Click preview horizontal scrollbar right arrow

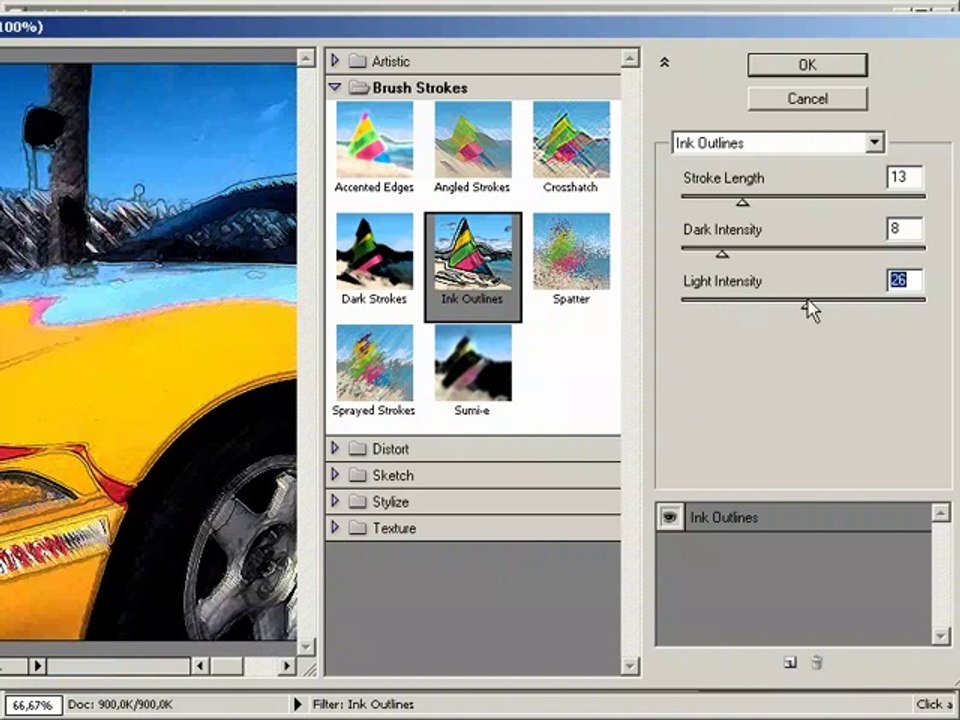point(287,665)
